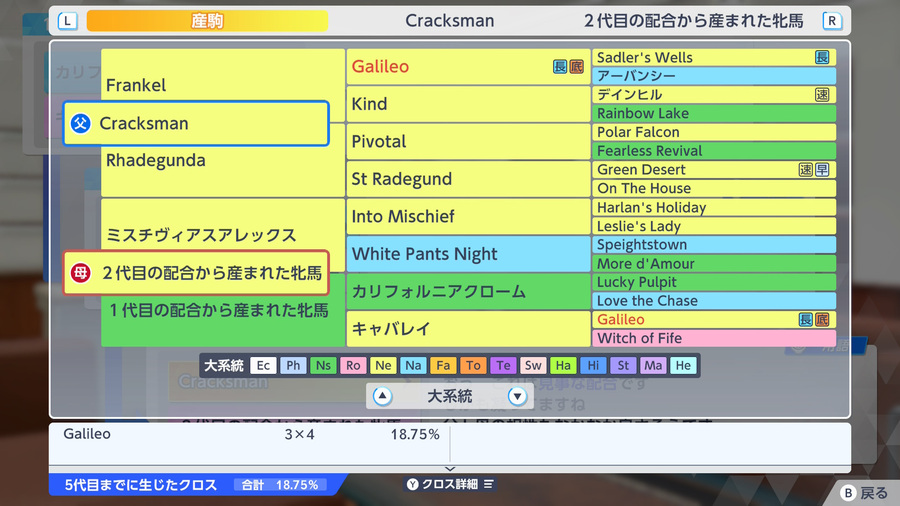Click the power badge beside Galileo, Frankel's sire
This screenshot has width=900, height=506.
(576, 67)
